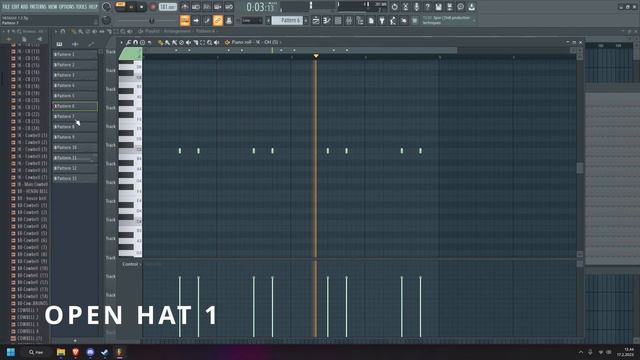The width and height of the screenshot is (640, 360).
Task: Toggle the piano roll magnet snap icon
Action: [x=135, y=42]
